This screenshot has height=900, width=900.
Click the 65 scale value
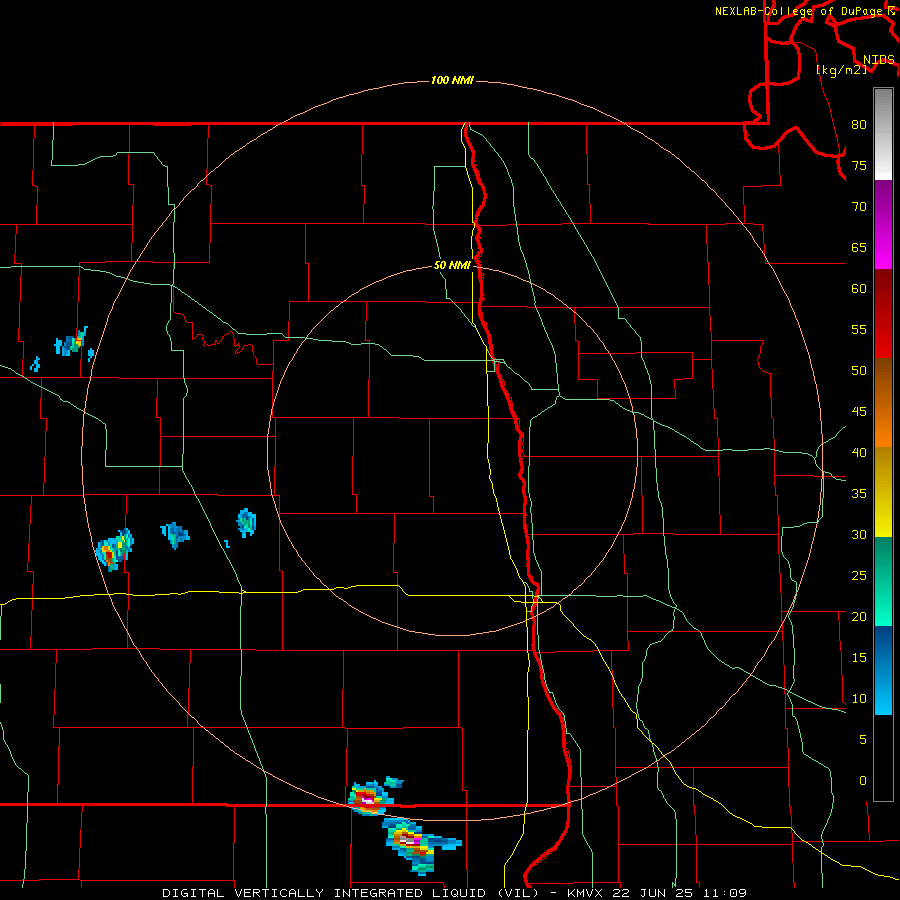click(859, 247)
